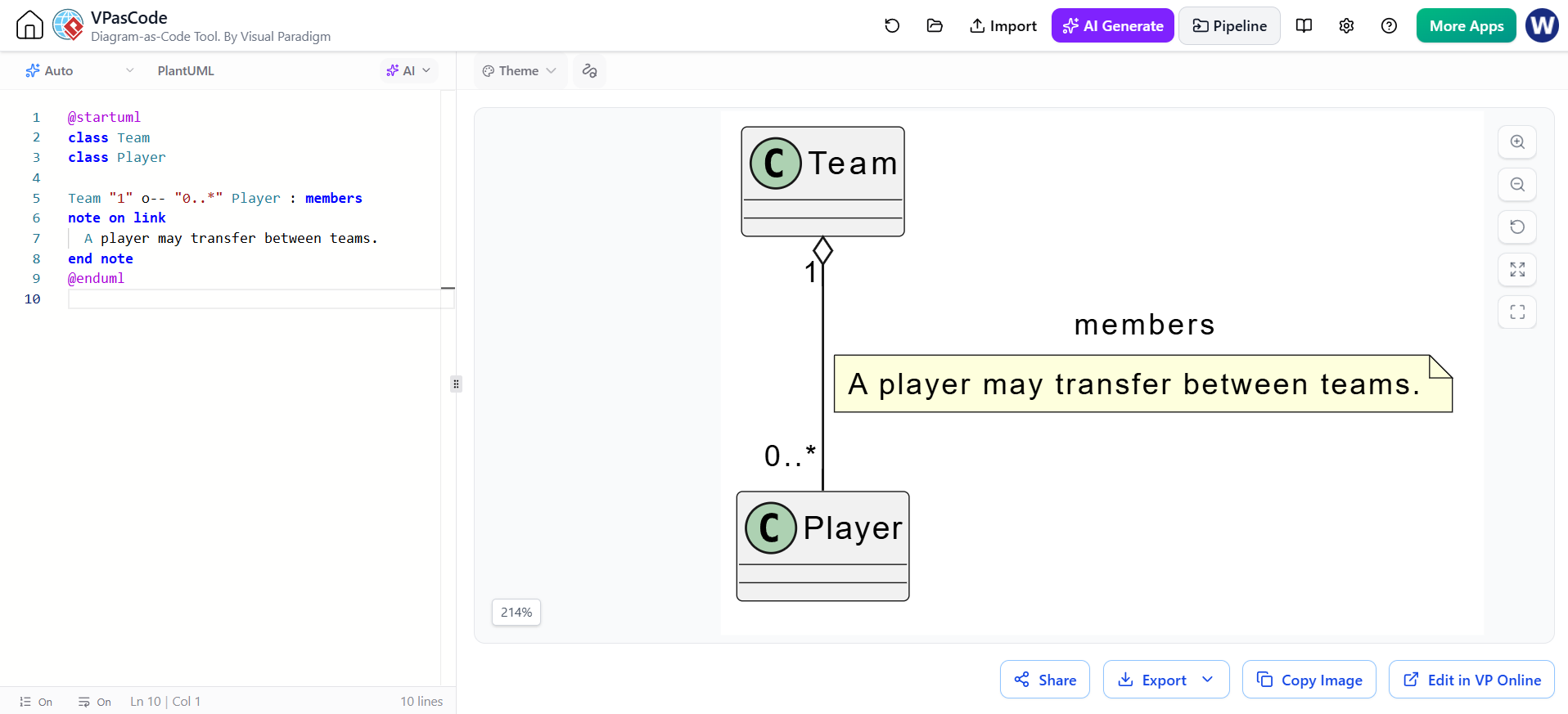
Task: Click the VPasCode logo
Action: 68,25
